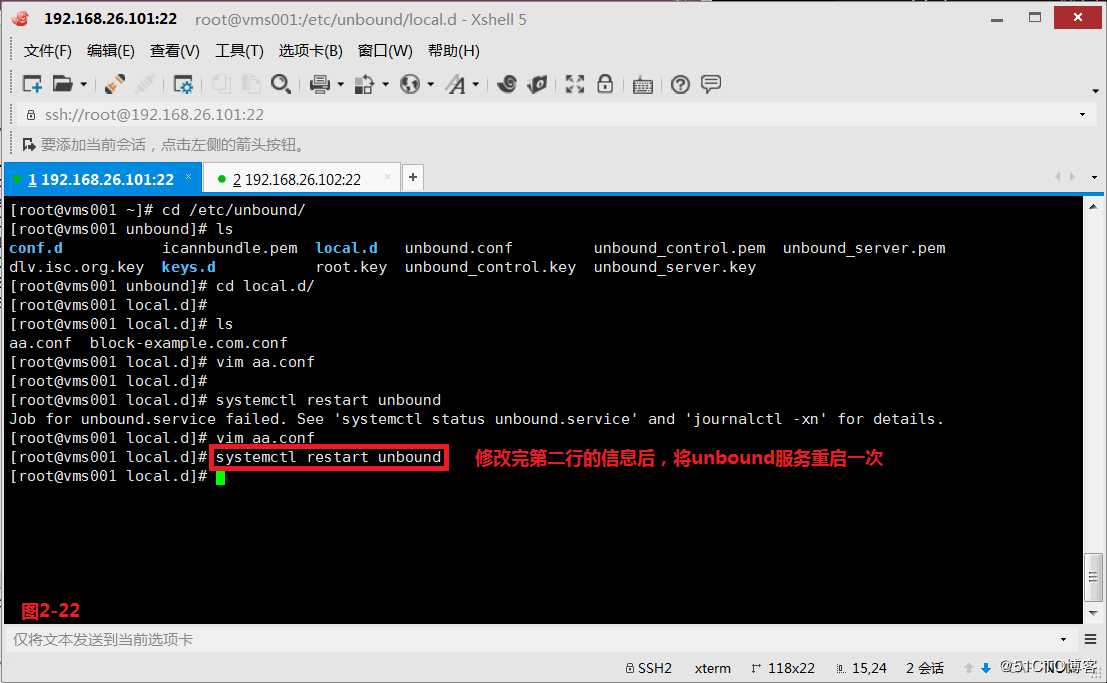
Task: Click the Copy toolbar icon
Action: point(221,85)
